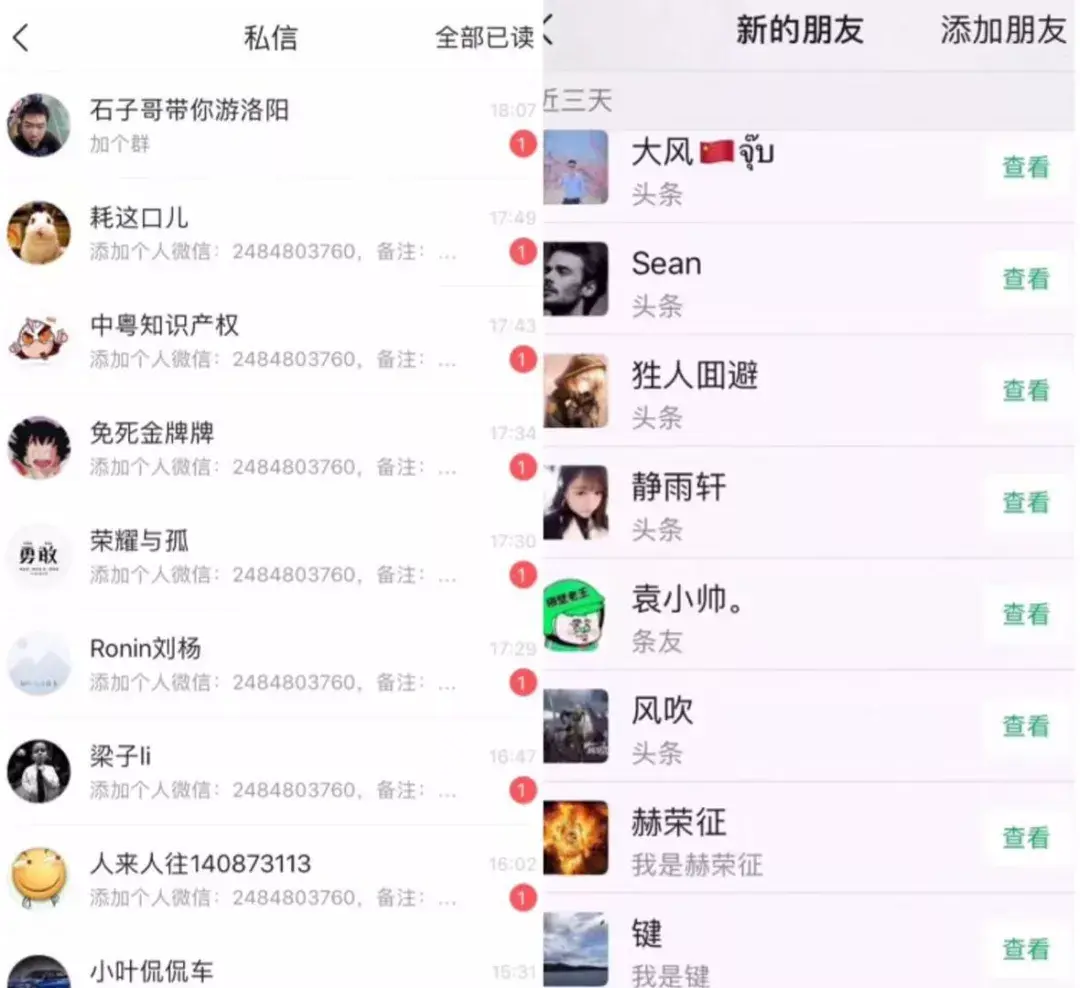Viewport: 1080px width, 988px height.
Task: View request from 狌人囬避
Action: (x=1026, y=391)
